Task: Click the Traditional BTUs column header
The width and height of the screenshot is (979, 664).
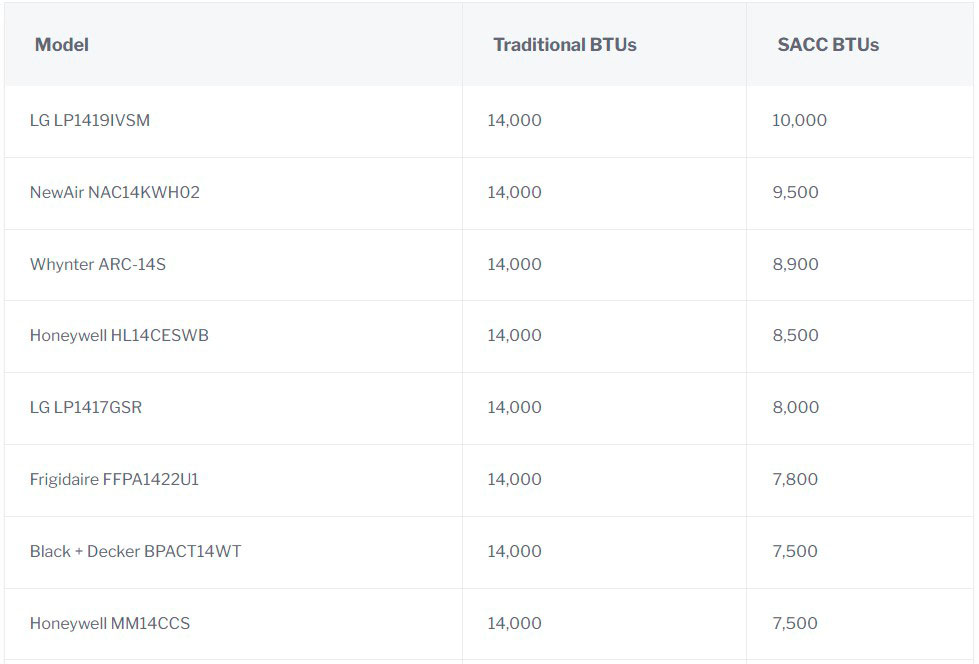Action: point(564,45)
